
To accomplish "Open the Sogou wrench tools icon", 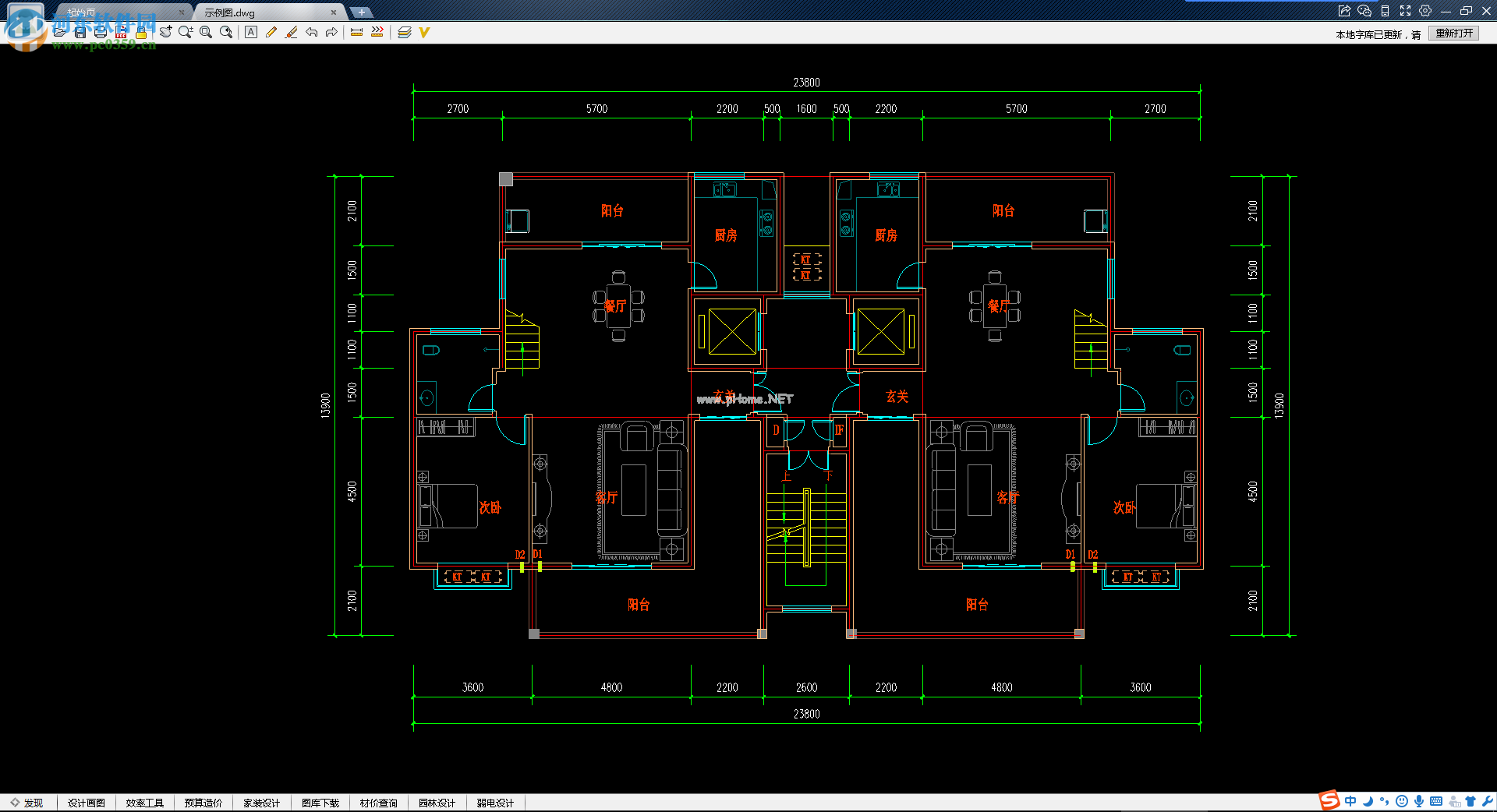I will pyautogui.click(x=1488, y=801).
